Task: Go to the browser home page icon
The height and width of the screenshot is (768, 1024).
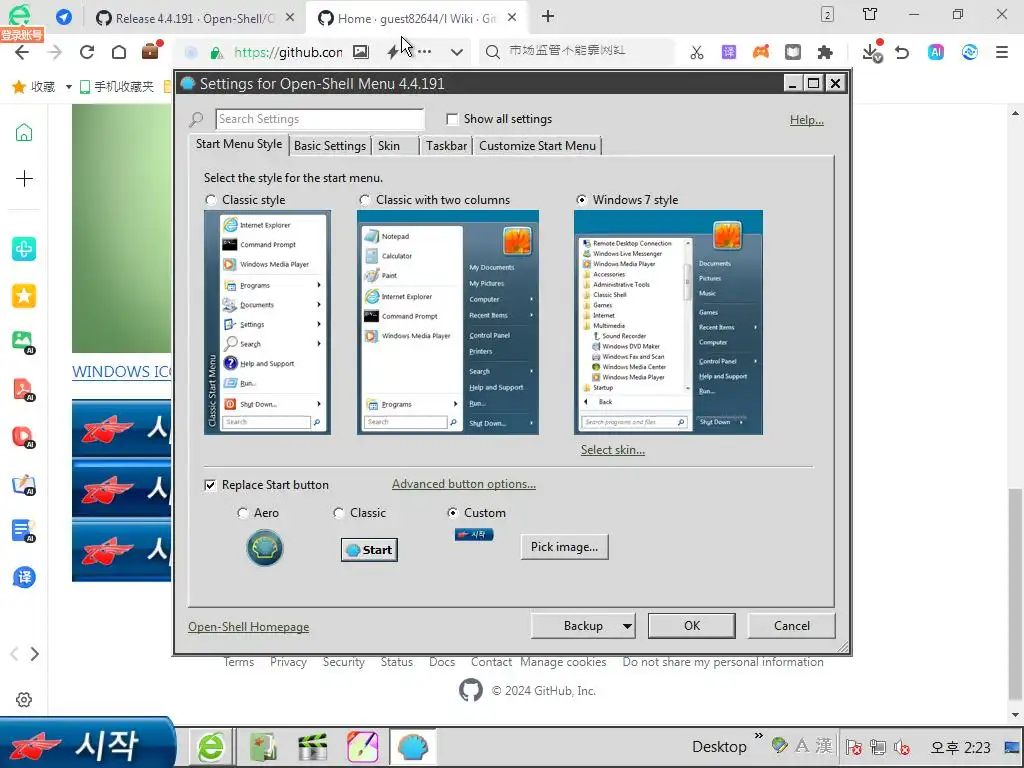Action: (118, 52)
